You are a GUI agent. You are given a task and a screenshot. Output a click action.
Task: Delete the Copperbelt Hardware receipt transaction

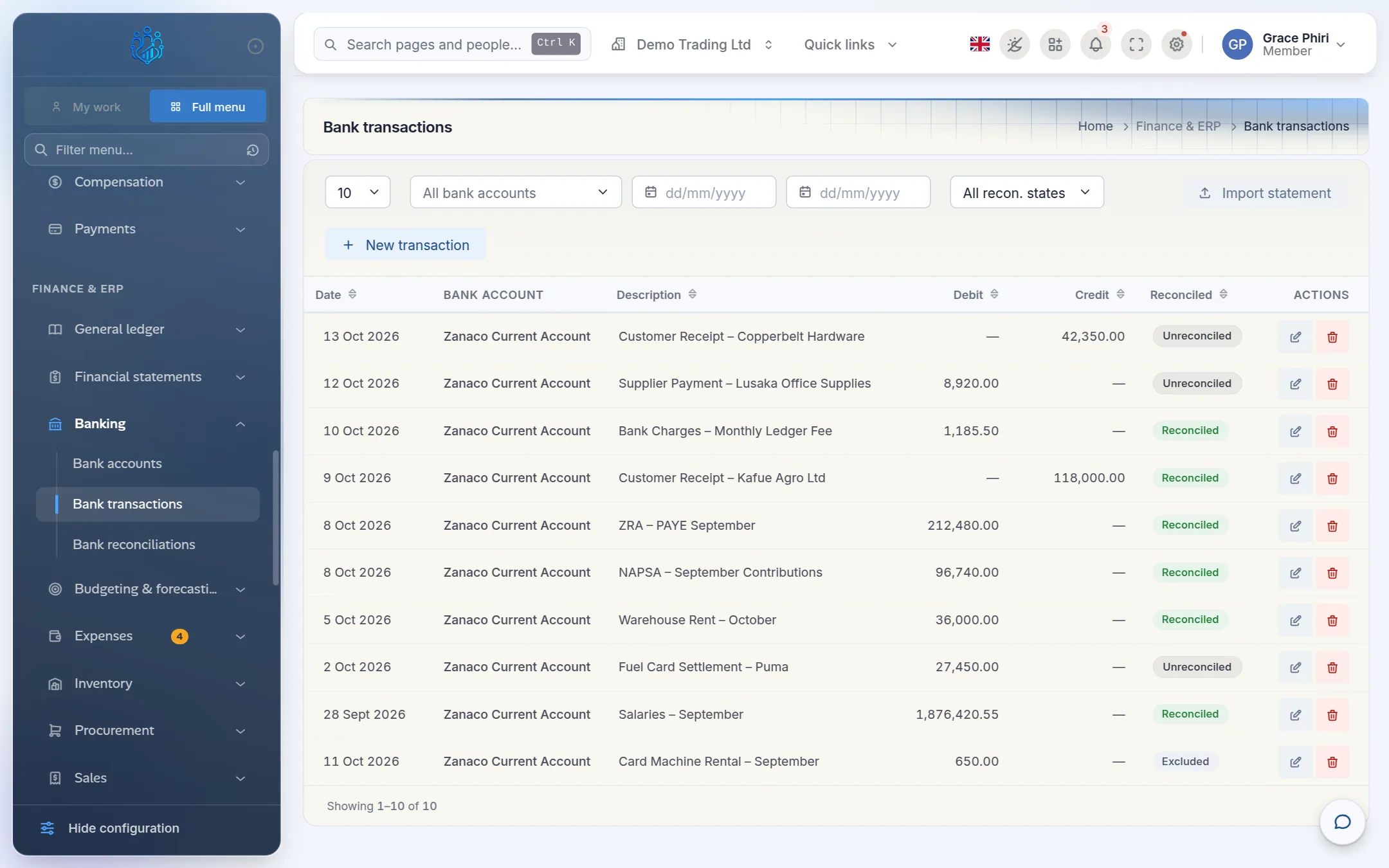pos(1332,337)
